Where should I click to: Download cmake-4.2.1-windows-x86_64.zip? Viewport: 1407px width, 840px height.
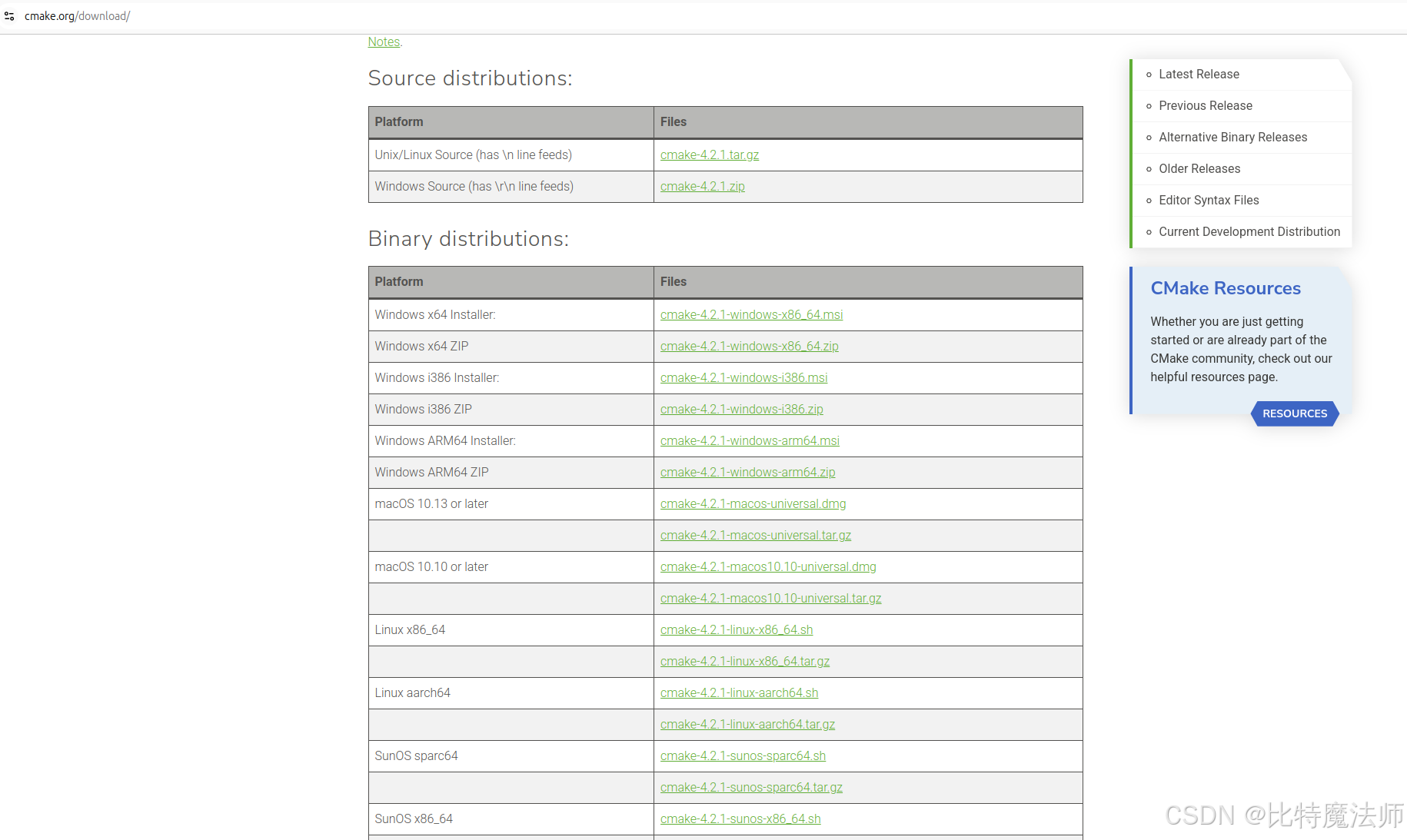tap(749, 347)
